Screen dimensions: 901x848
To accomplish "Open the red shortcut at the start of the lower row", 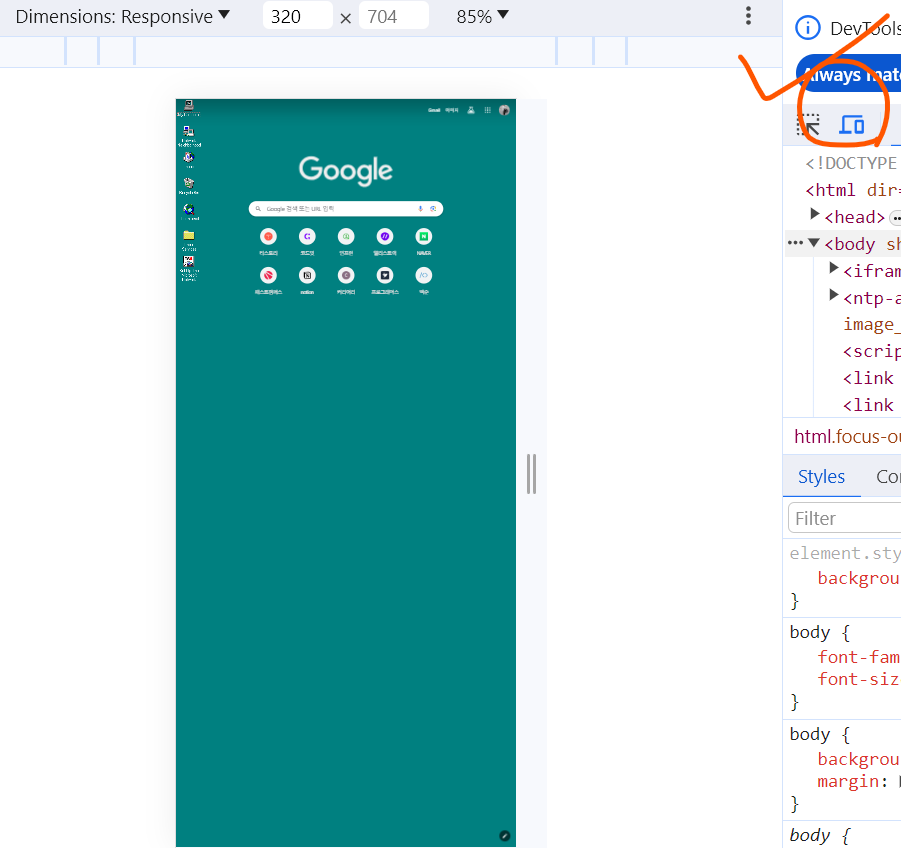I will pos(268,275).
